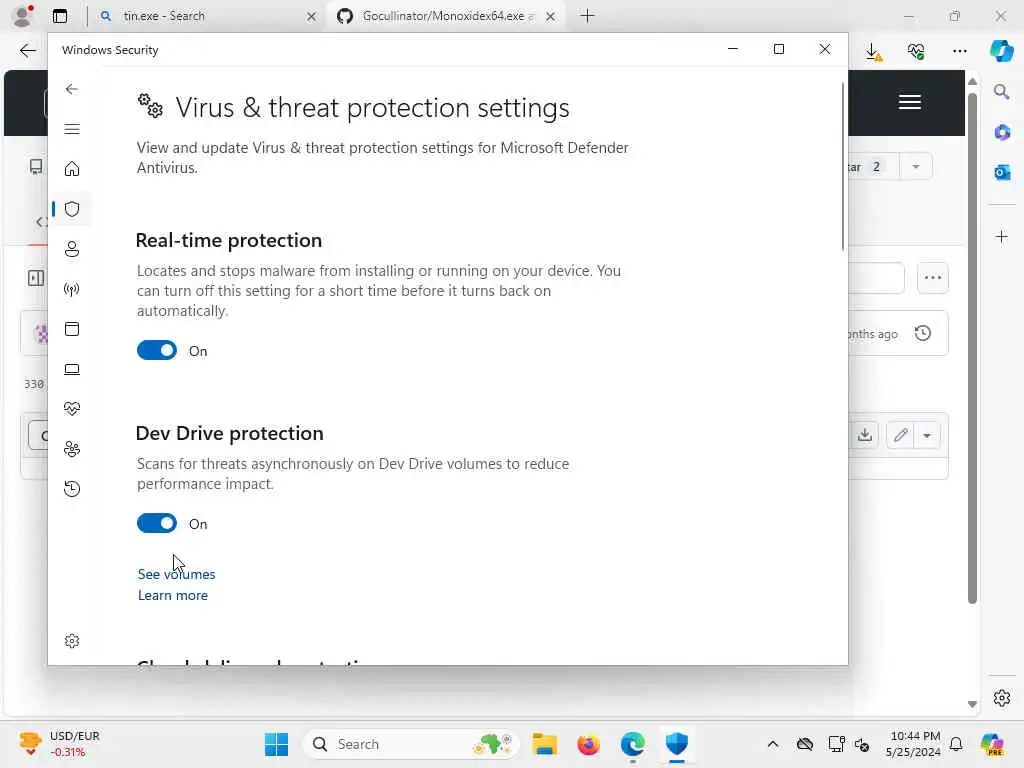The width and height of the screenshot is (1024, 768).
Task: Open GitHub file more options button
Action: (x=933, y=278)
